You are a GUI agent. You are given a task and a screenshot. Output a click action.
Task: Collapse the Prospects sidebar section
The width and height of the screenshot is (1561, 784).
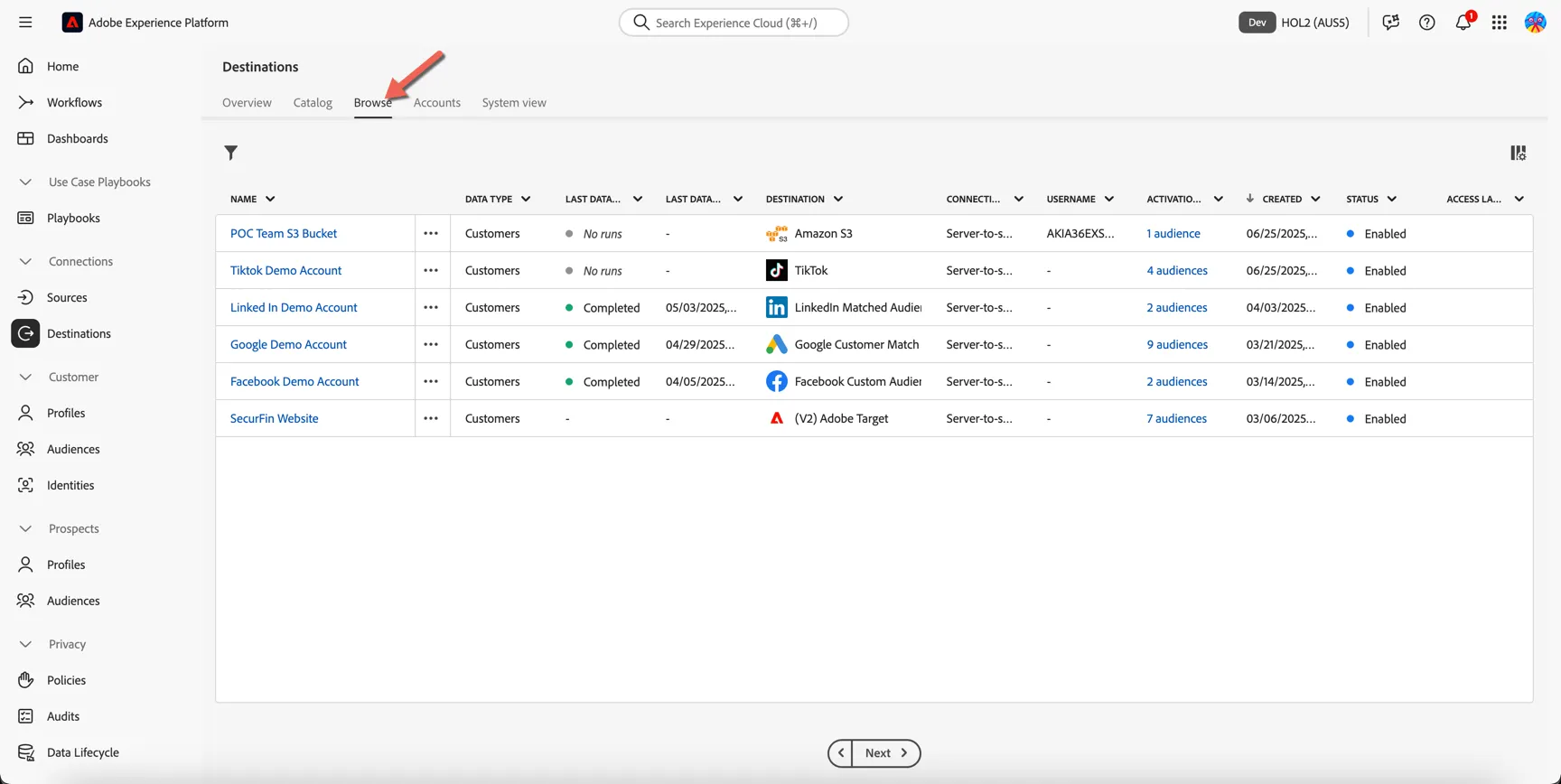(25, 528)
